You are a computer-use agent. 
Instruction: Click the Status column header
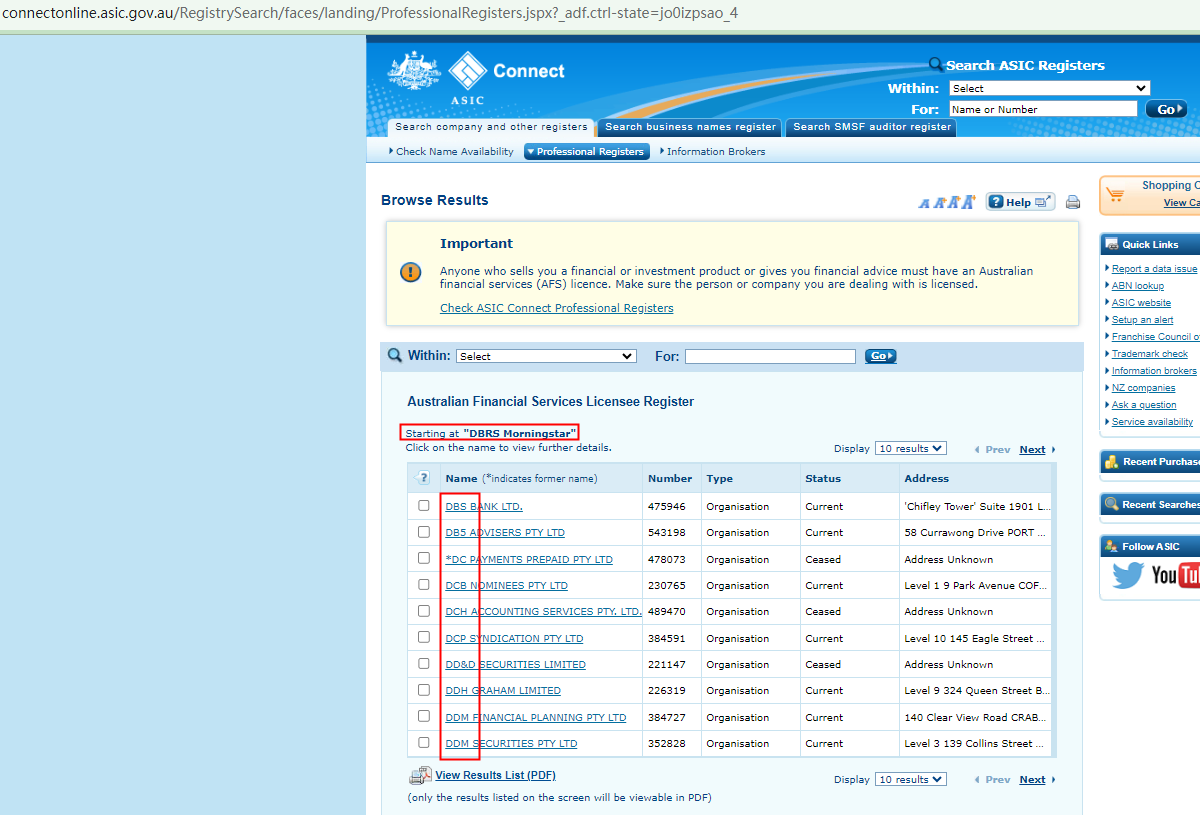pos(823,478)
